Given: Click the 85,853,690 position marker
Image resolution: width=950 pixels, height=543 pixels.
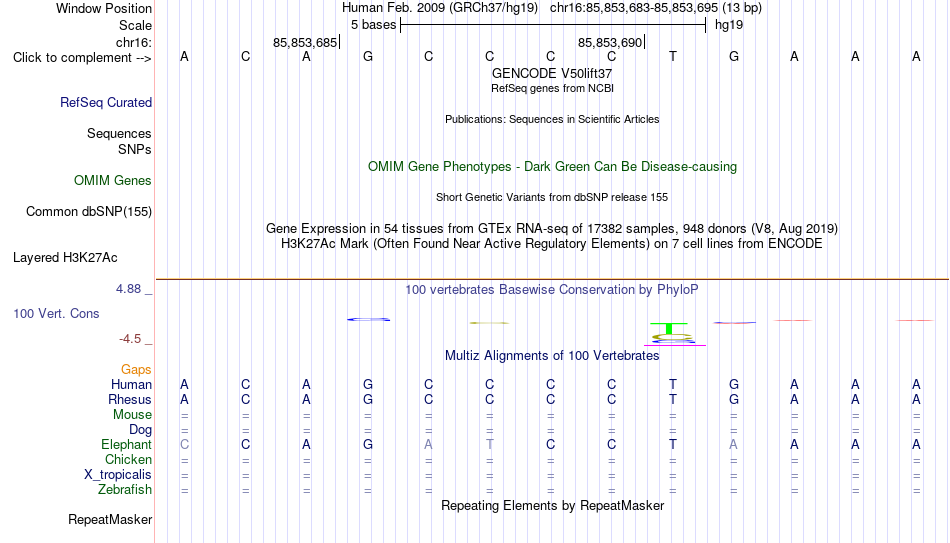Looking at the screenshot, I should tap(611, 42).
